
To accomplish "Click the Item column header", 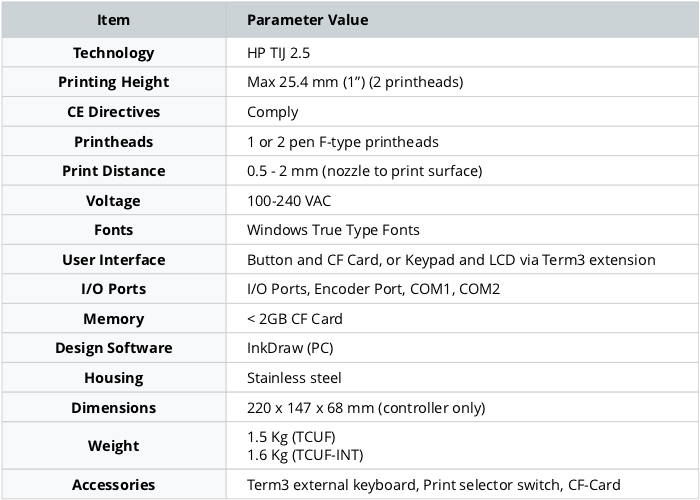I will tap(113, 20).
